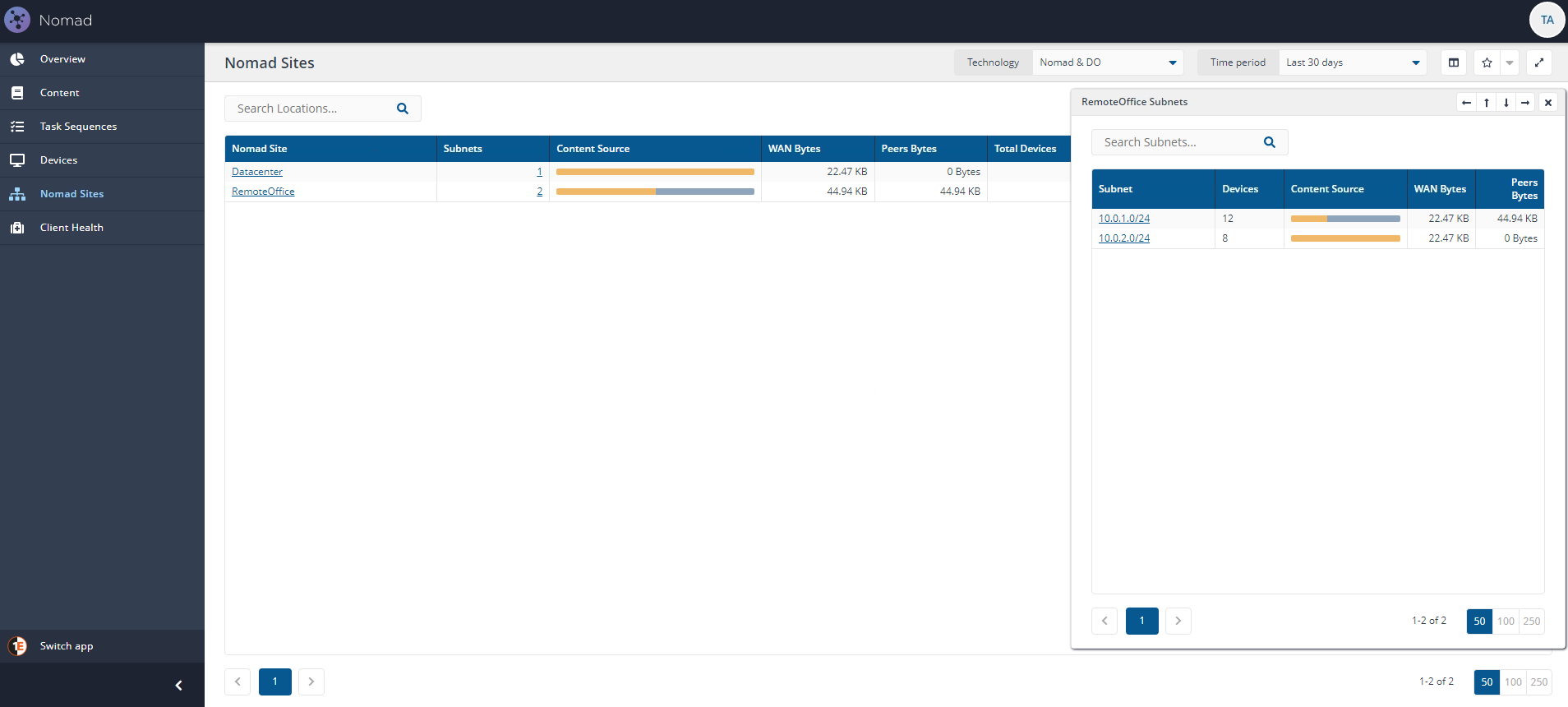Click content source bar for 10.0.1.0/24
Screen dimensions: 1568x707
(x=1345, y=219)
